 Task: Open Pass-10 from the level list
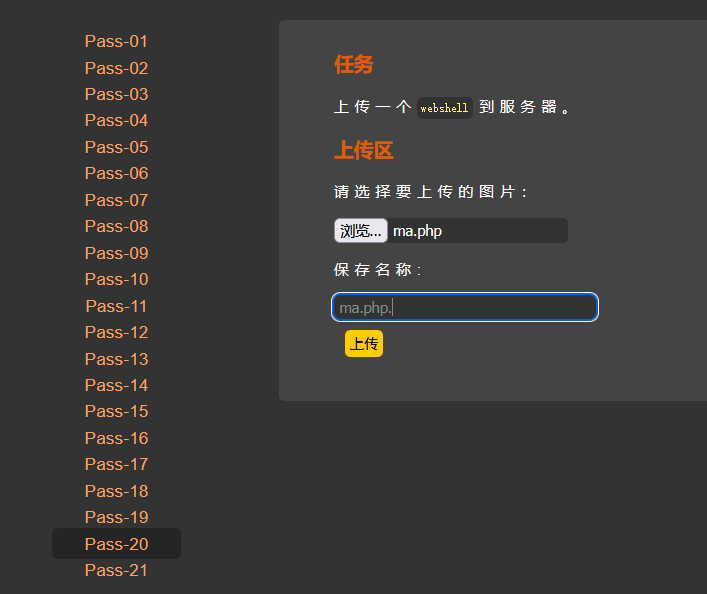116,279
